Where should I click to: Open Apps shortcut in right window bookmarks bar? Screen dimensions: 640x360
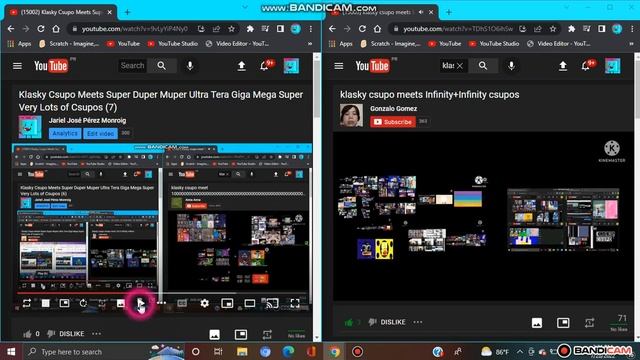point(341,44)
